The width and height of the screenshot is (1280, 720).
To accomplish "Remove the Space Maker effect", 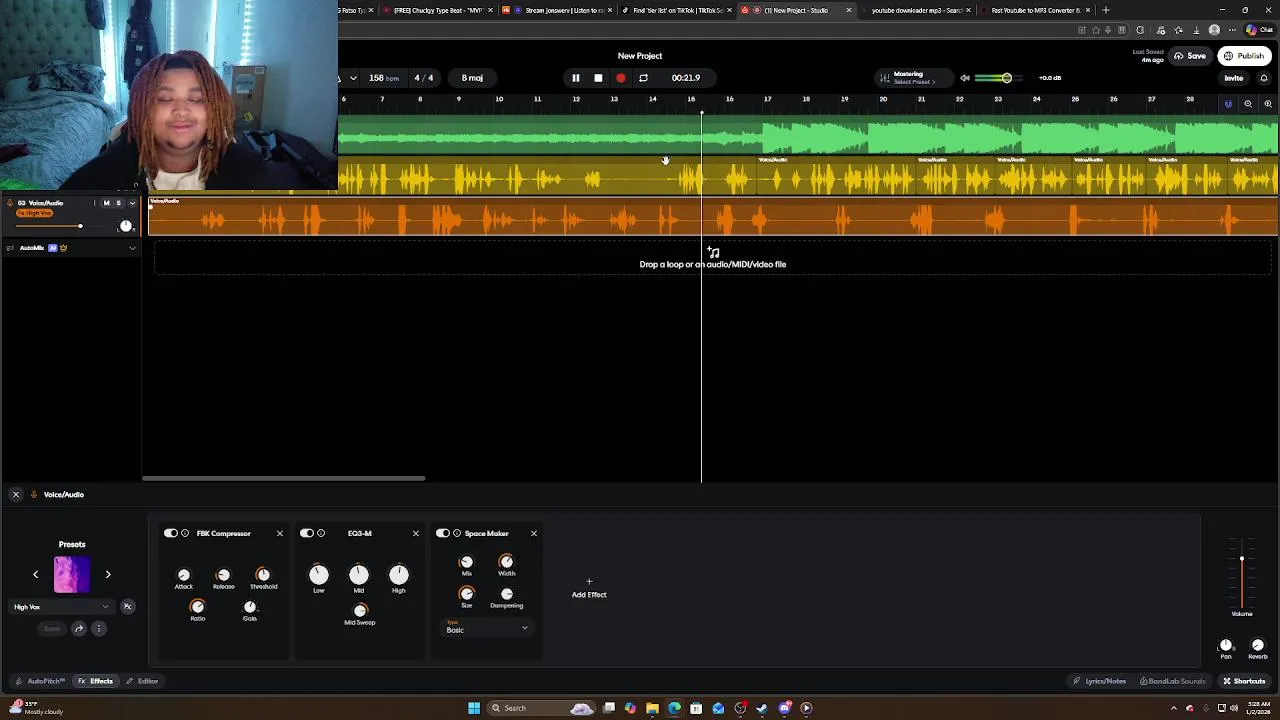I will [x=534, y=533].
